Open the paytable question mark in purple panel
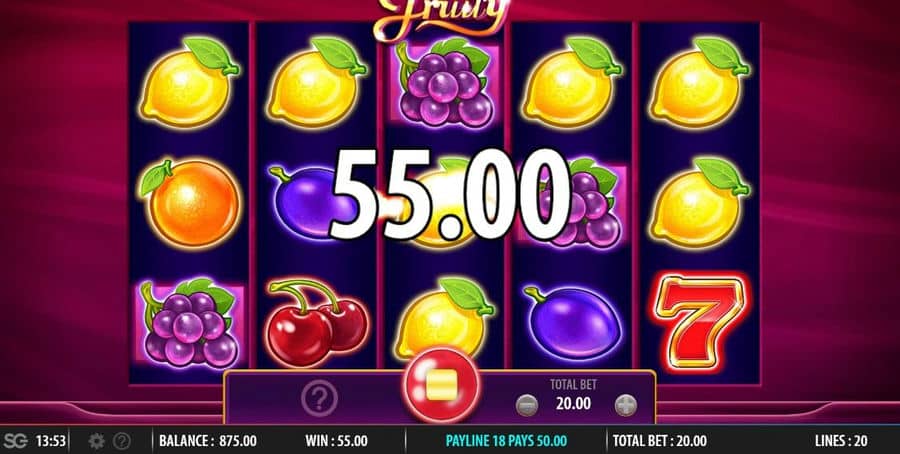Screen dimensions: 900x454 (x=319, y=397)
